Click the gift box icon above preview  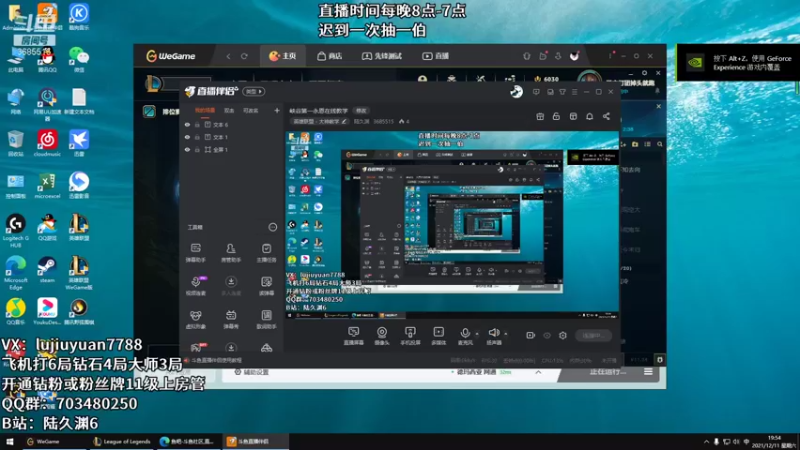(x=540, y=116)
